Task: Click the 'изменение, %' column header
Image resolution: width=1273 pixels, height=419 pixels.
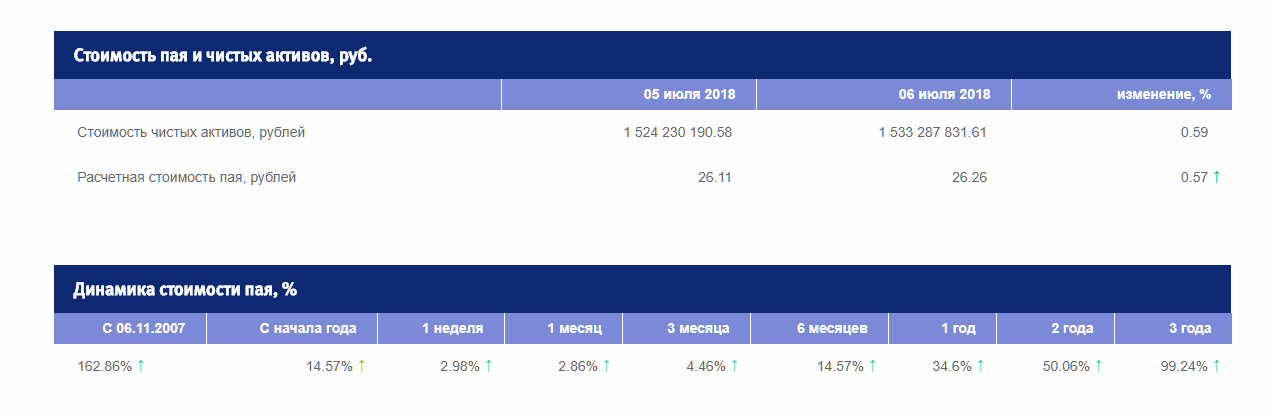Action: [1164, 94]
